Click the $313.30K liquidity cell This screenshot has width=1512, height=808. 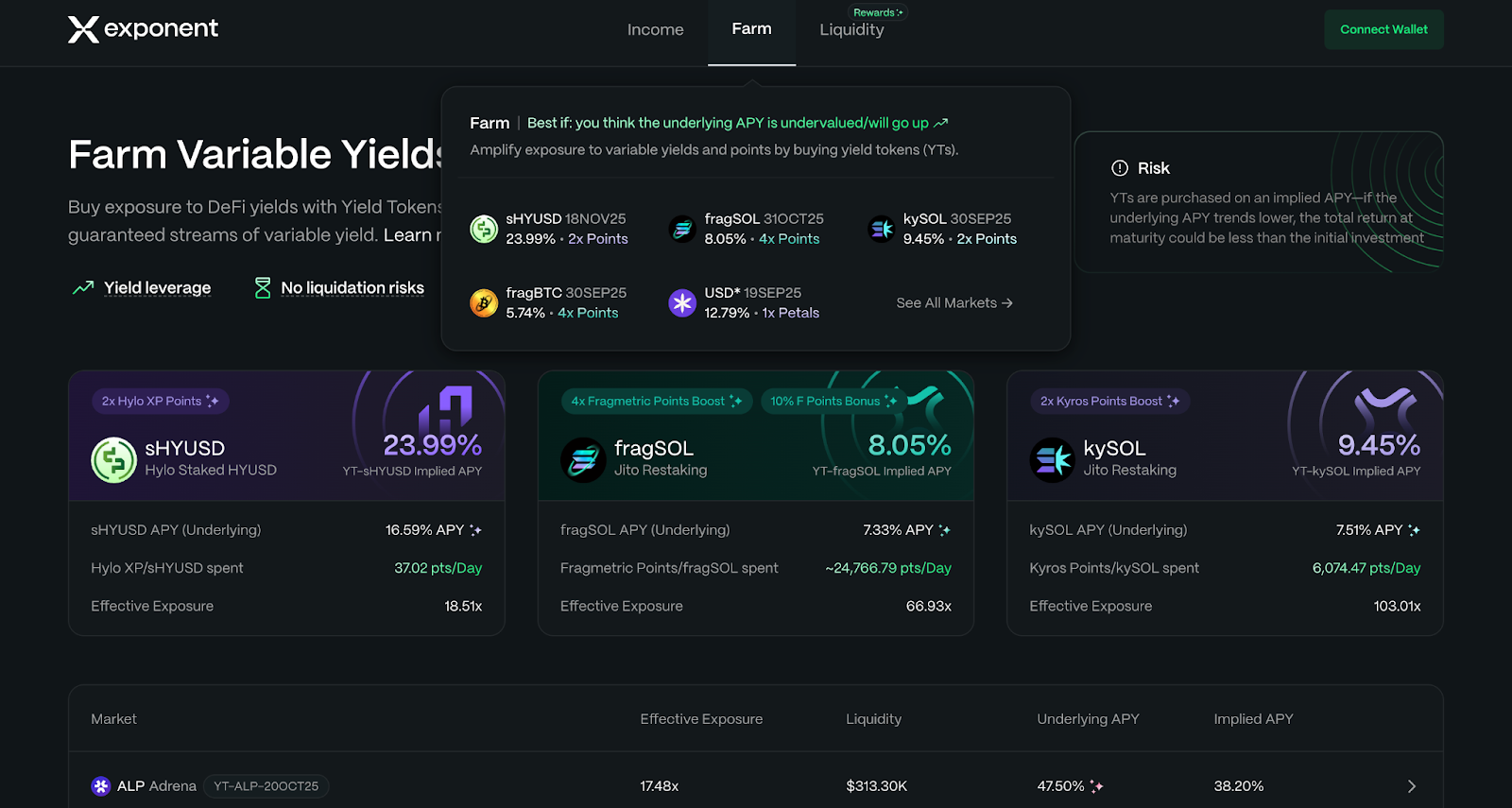point(876,786)
